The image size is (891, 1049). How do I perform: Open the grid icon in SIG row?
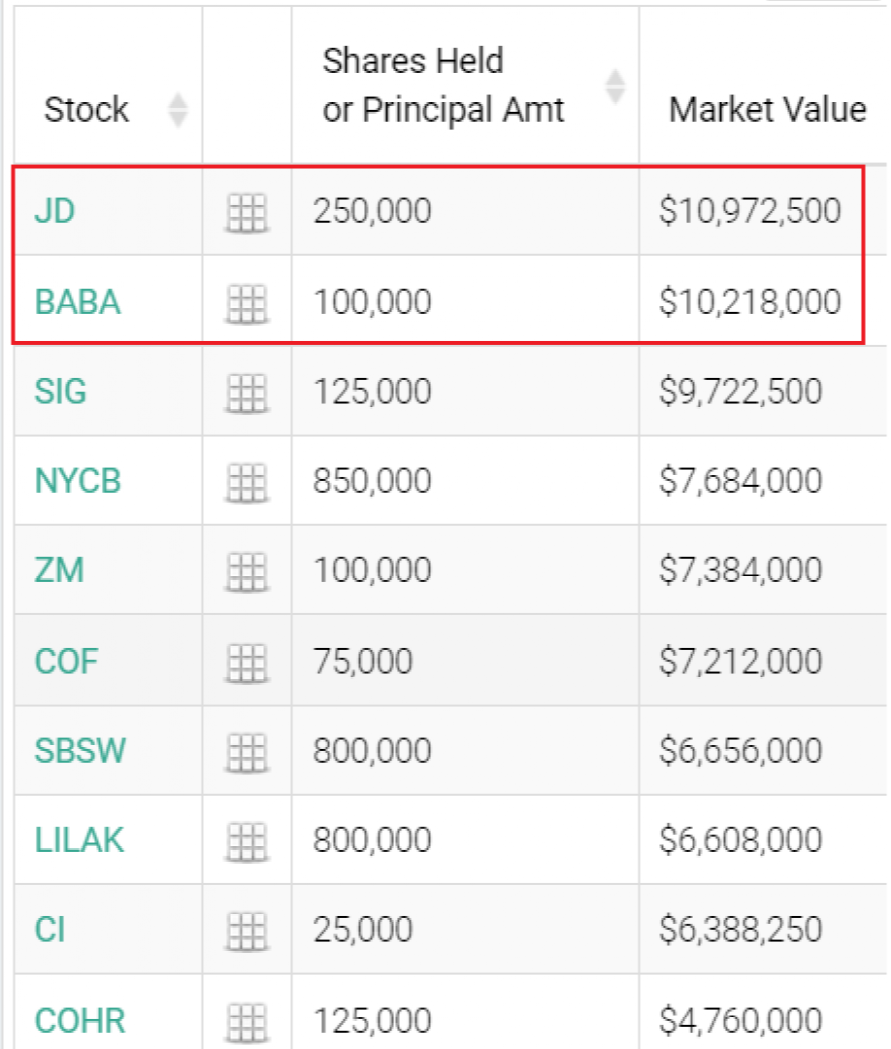pos(247,393)
